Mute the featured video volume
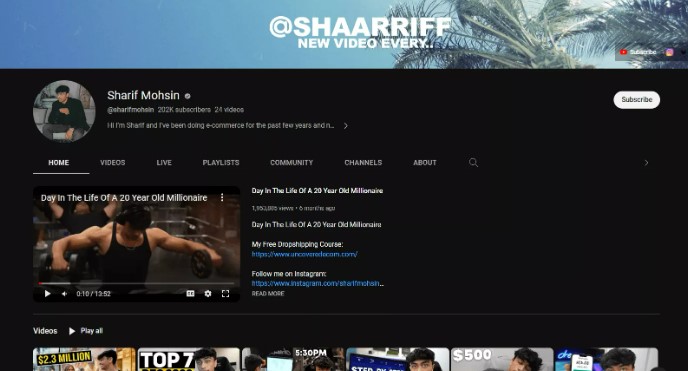 64,294
